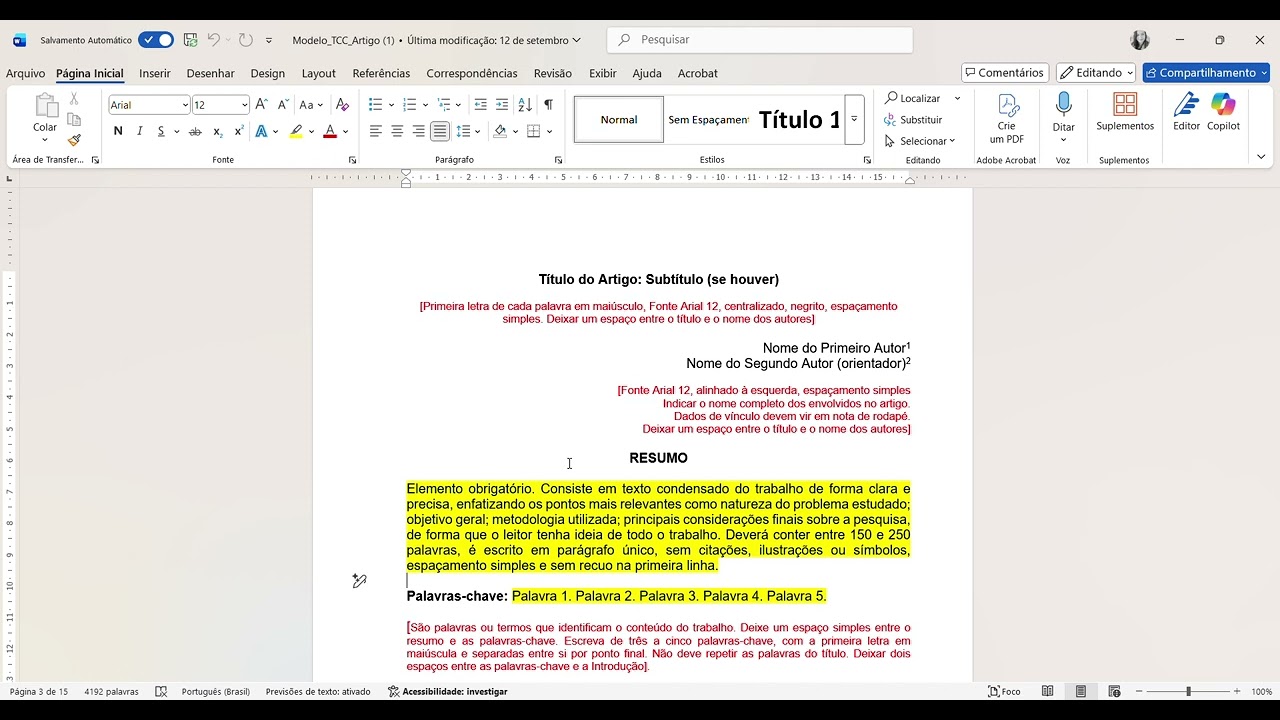The height and width of the screenshot is (720, 1280).
Task: Click the Sort A-Z icon
Action: pos(525,104)
